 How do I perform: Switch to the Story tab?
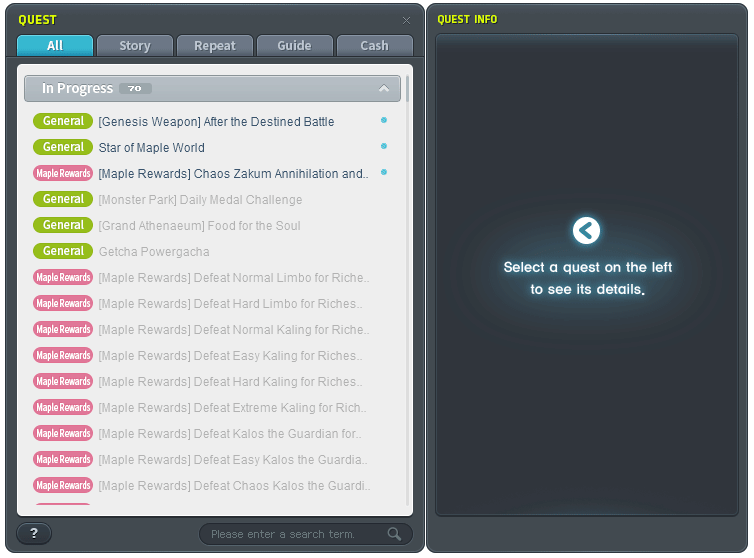click(135, 46)
